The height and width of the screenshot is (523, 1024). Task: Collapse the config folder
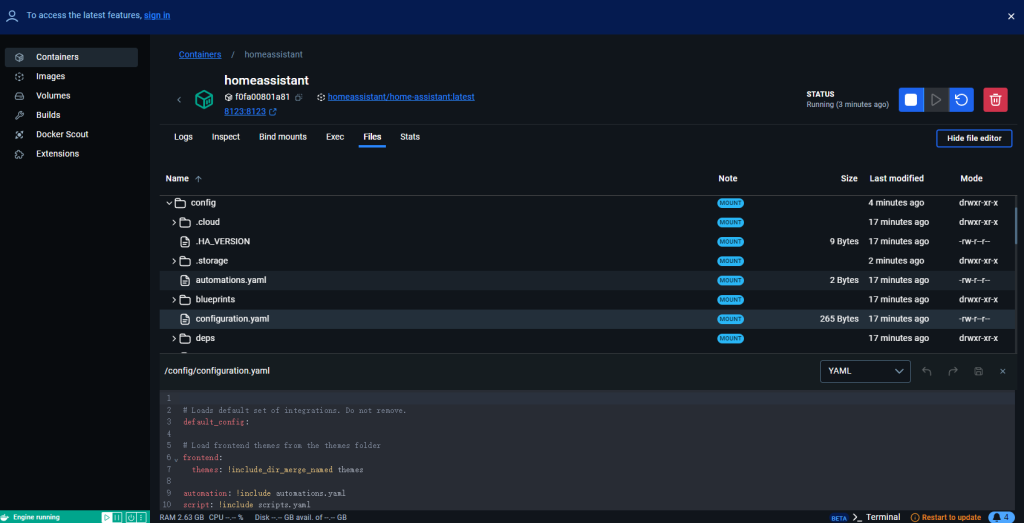point(170,203)
